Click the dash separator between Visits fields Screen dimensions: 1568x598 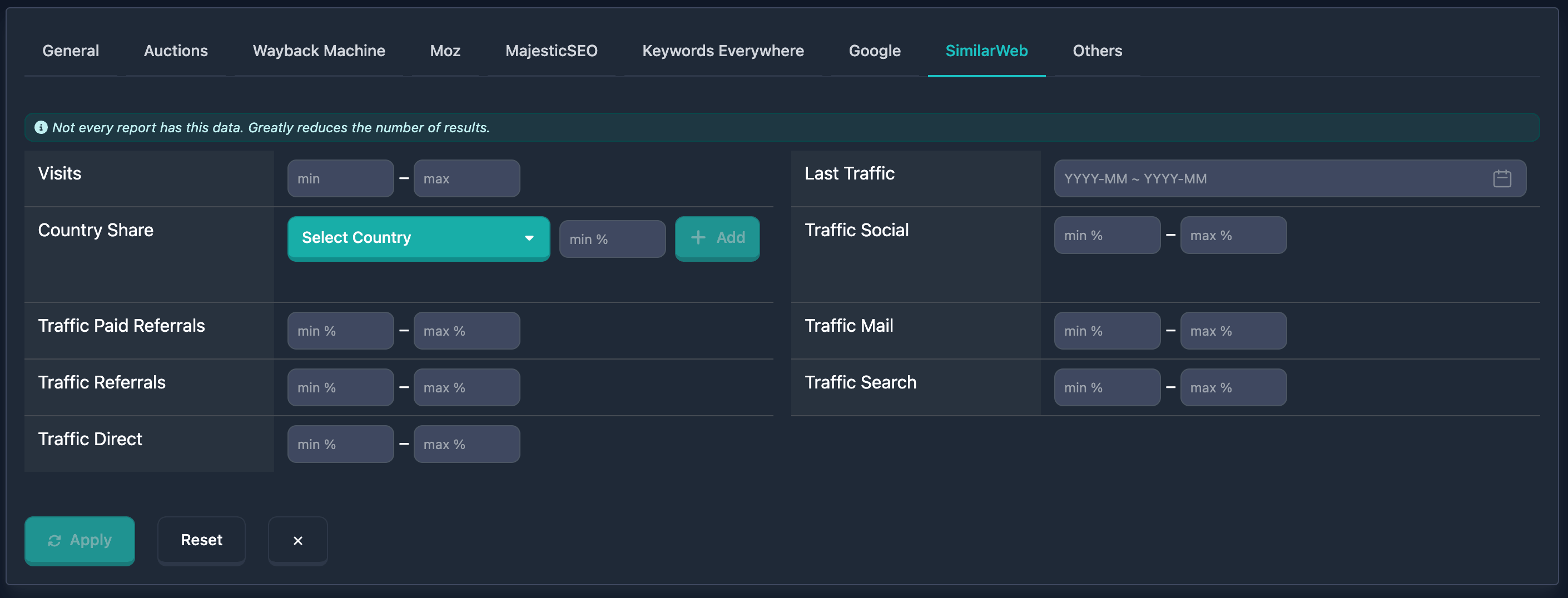tap(403, 178)
